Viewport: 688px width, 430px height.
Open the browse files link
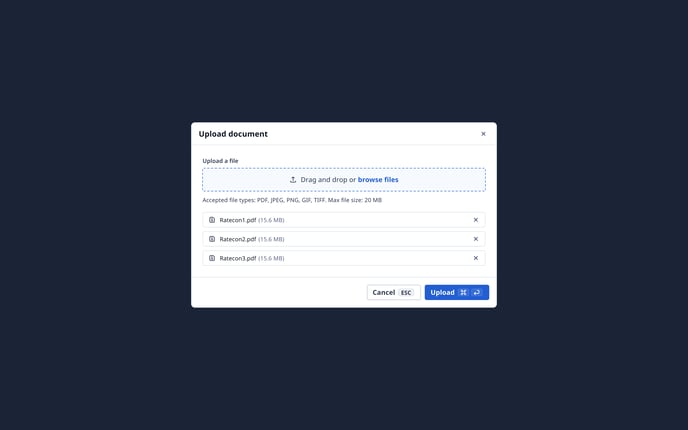(x=378, y=179)
